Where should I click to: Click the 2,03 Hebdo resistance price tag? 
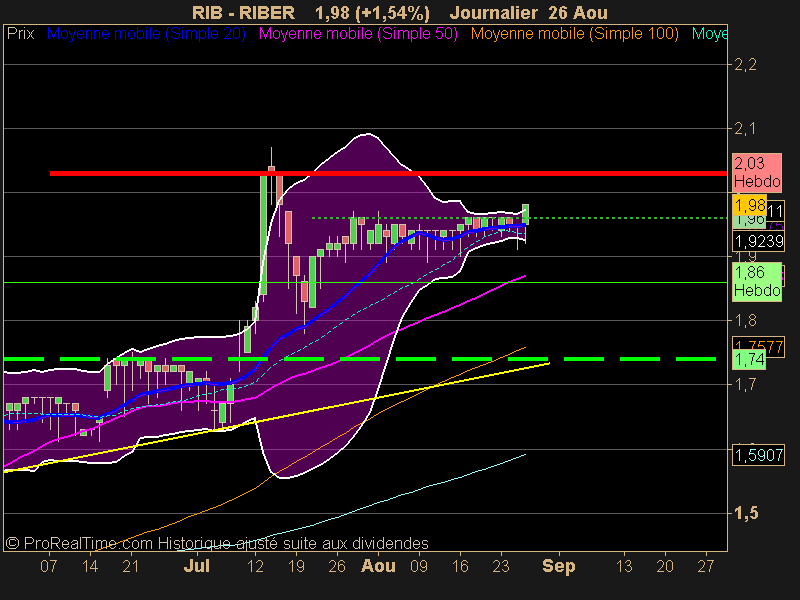point(757,172)
